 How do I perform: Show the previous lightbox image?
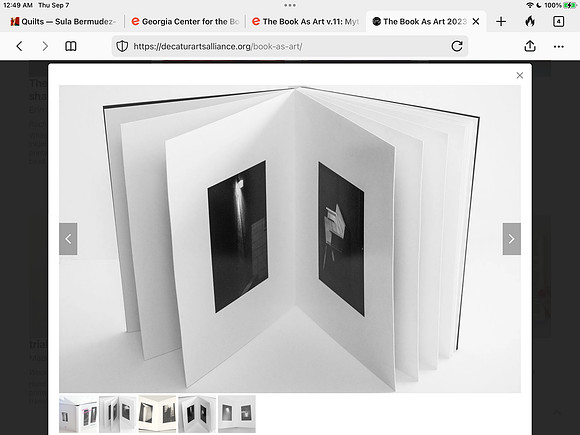point(68,239)
